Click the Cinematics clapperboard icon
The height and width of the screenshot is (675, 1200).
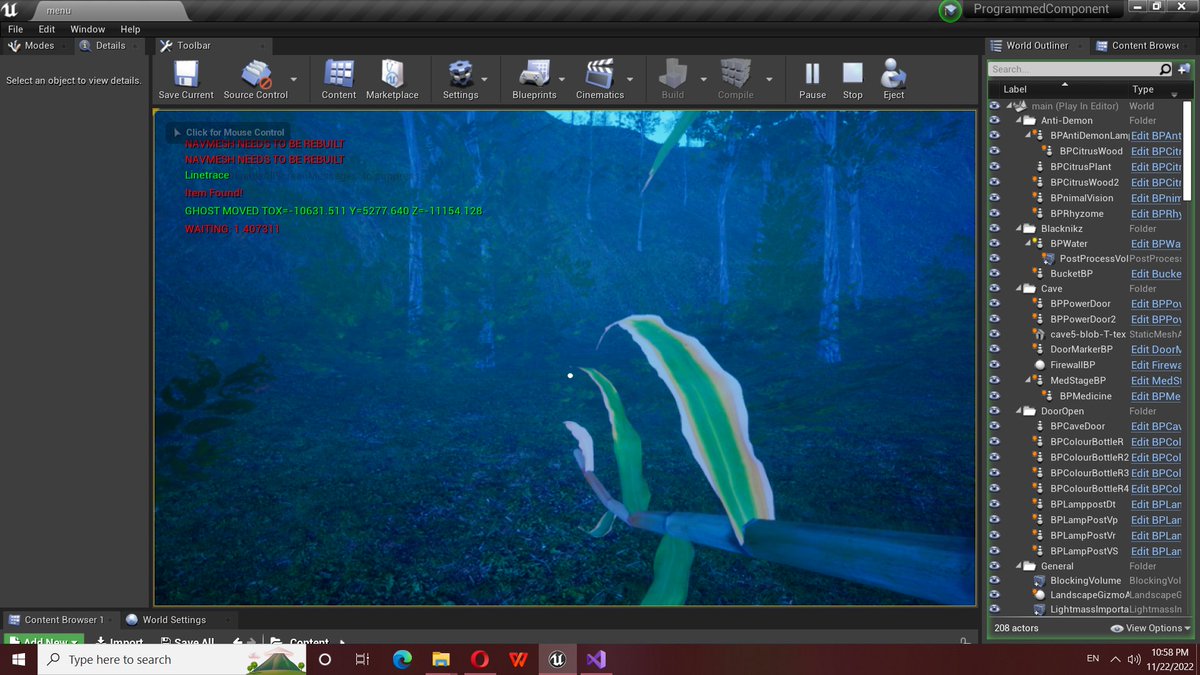coord(599,74)
